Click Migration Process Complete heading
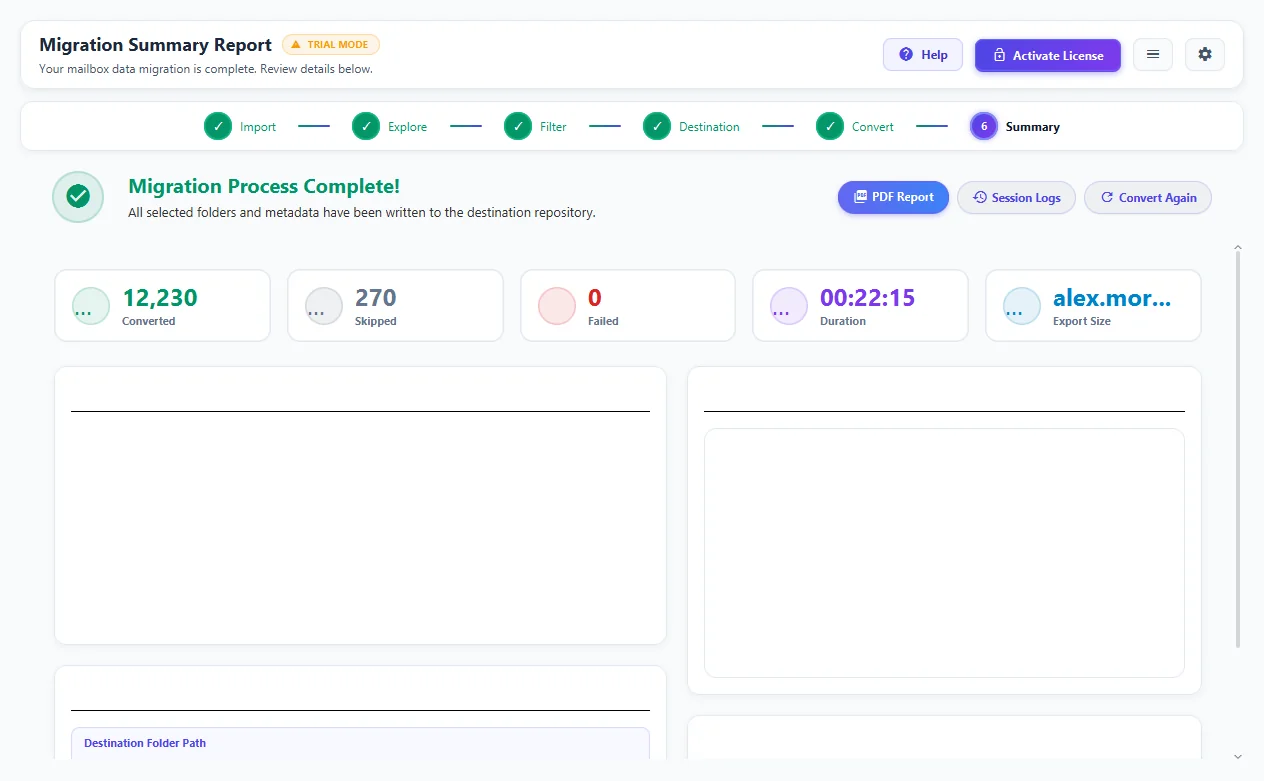1264x781 pixels. 264,186
